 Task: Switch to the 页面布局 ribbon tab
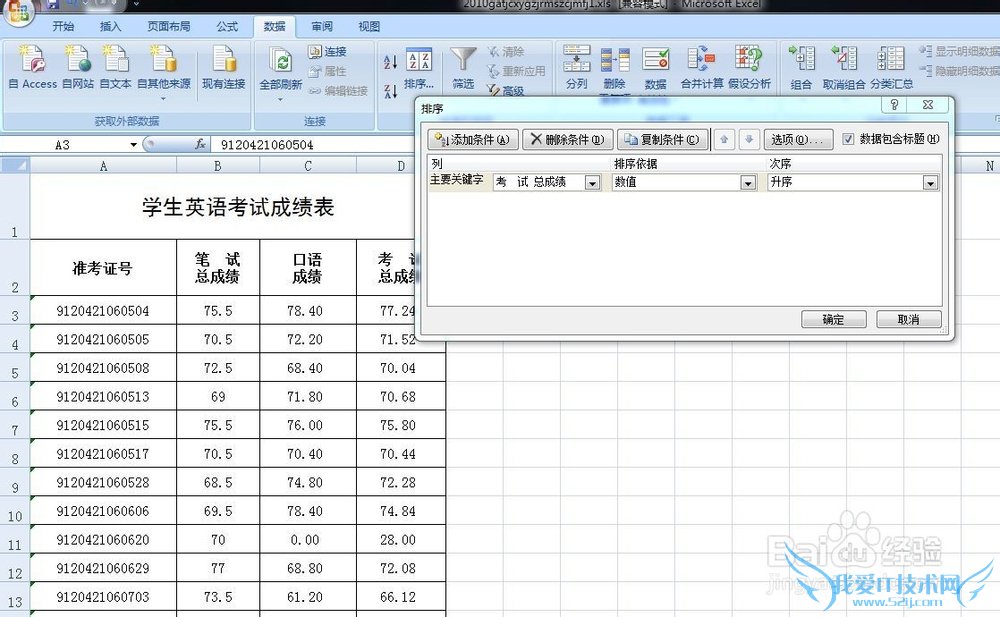click(x=168, y=27)
